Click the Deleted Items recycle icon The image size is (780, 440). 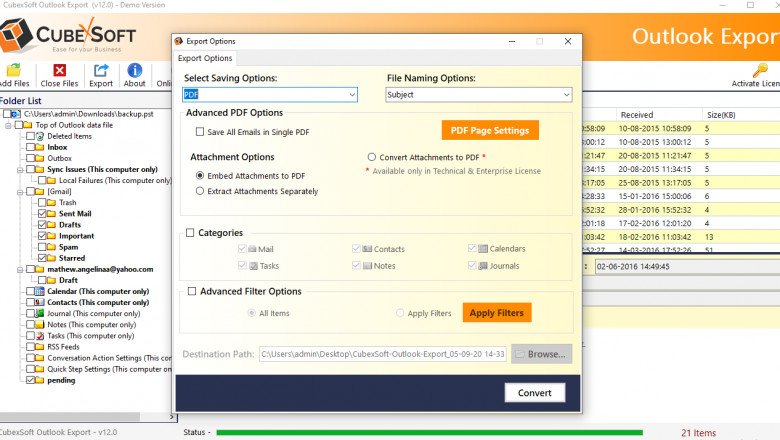coord(40,136)
